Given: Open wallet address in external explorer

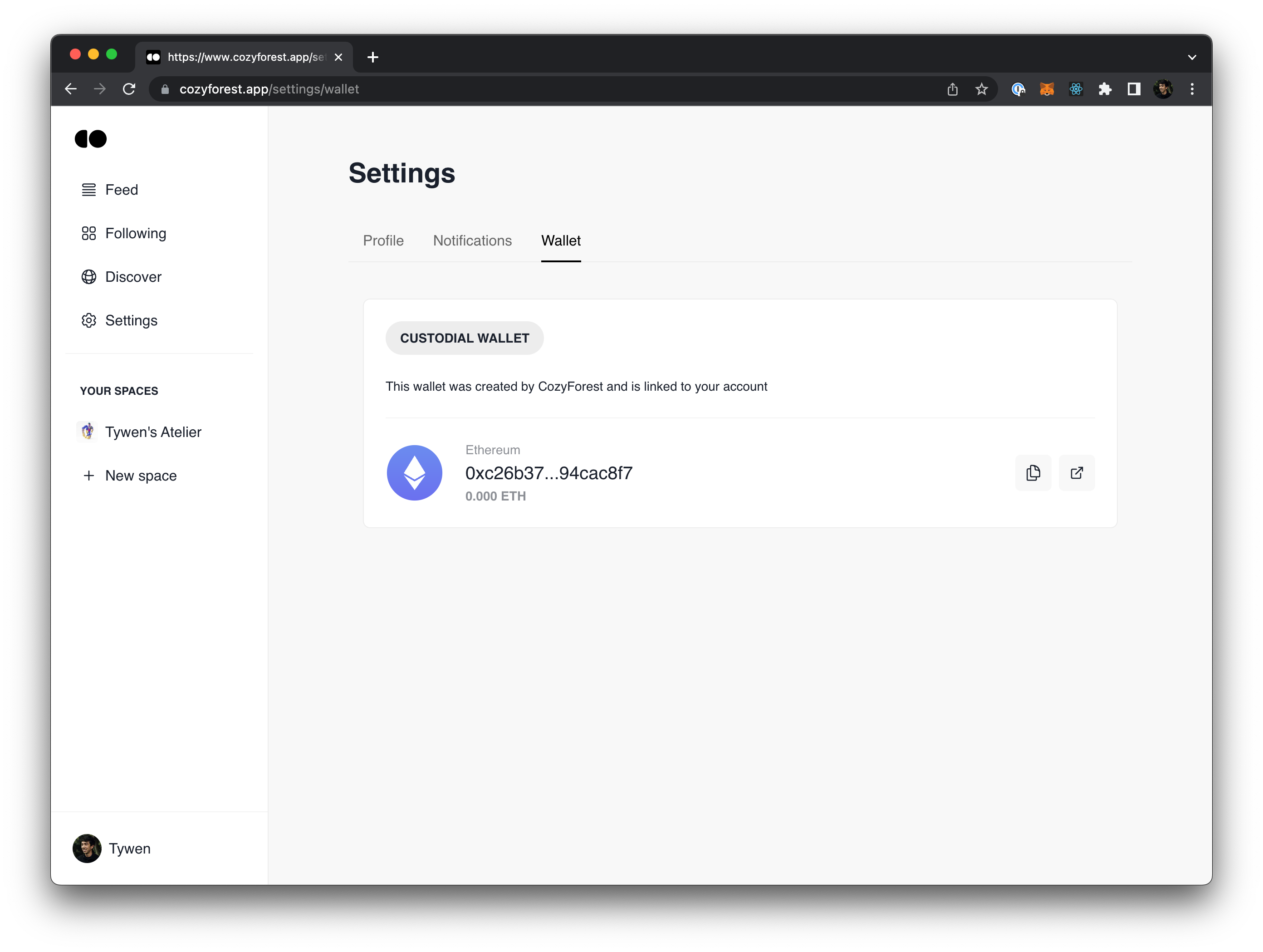Looking at the screenshot, I should pos(1076,473).
